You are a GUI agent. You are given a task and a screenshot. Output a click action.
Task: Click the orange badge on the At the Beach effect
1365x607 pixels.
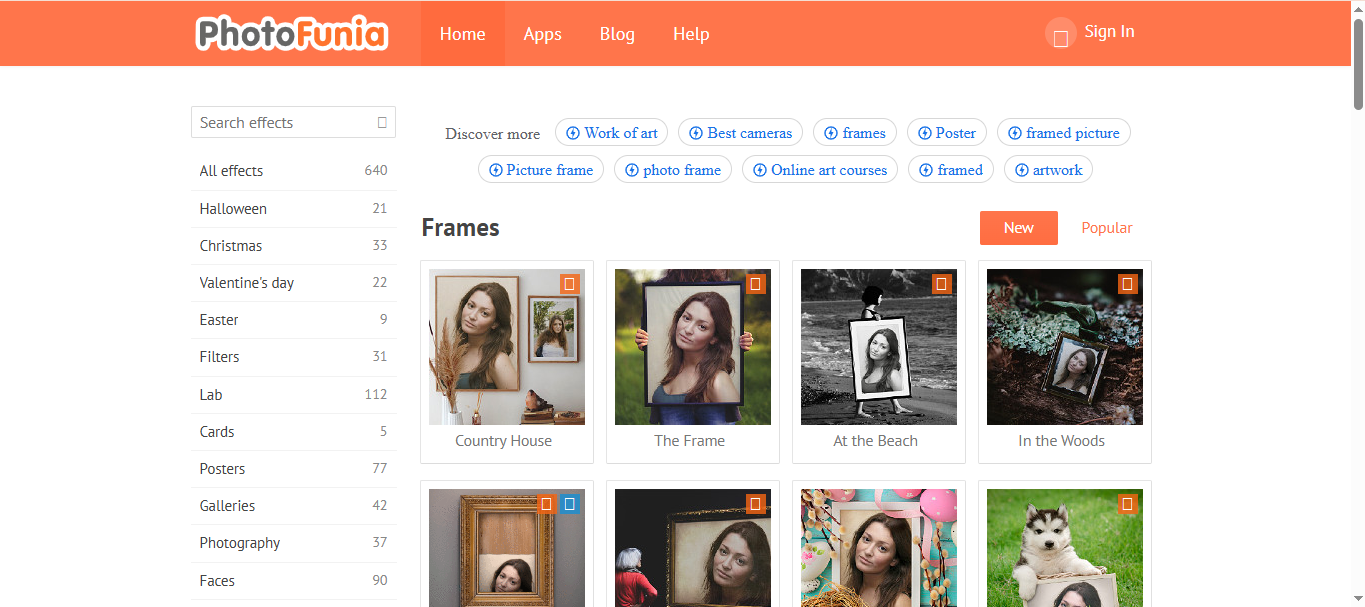point(941,283)
